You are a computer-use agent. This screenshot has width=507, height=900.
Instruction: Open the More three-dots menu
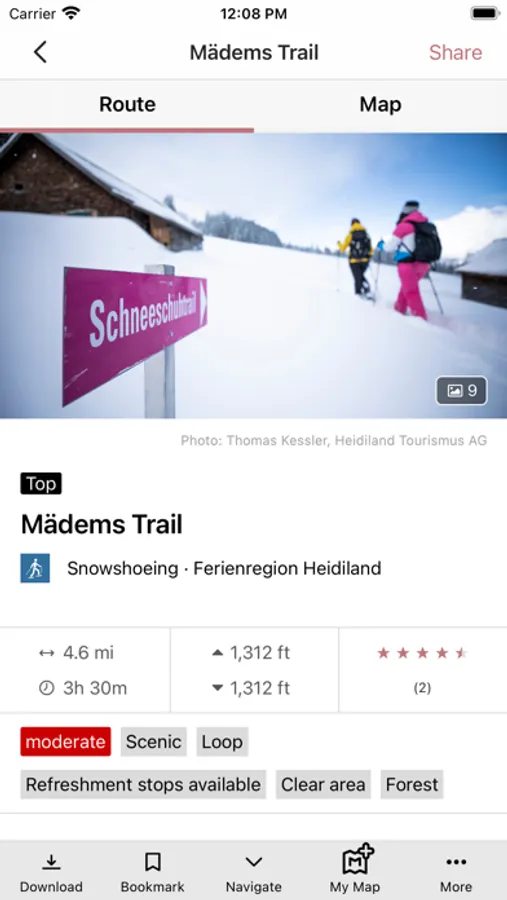click(456, 862)
